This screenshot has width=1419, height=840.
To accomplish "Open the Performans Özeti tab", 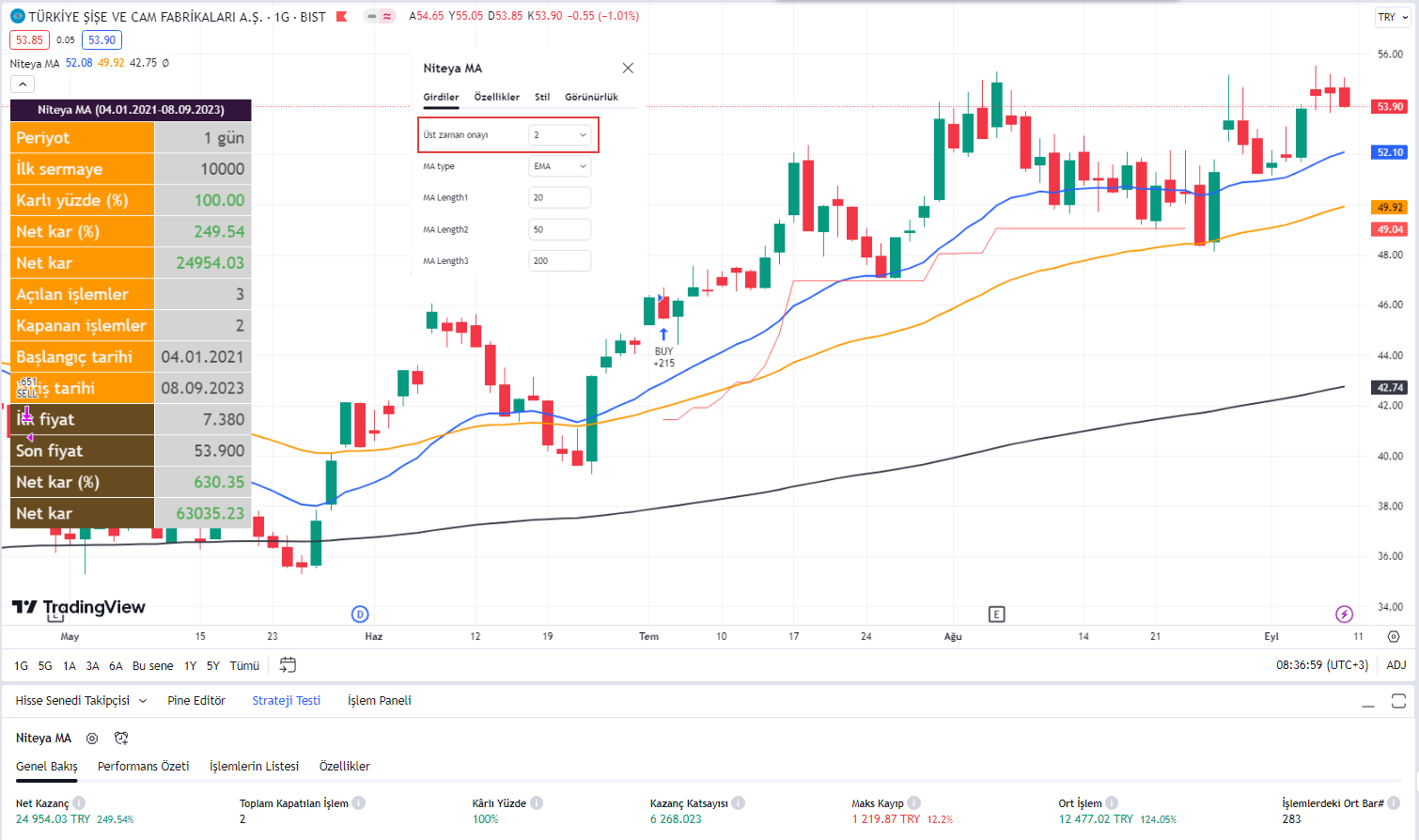I will [x=143, y=767].
